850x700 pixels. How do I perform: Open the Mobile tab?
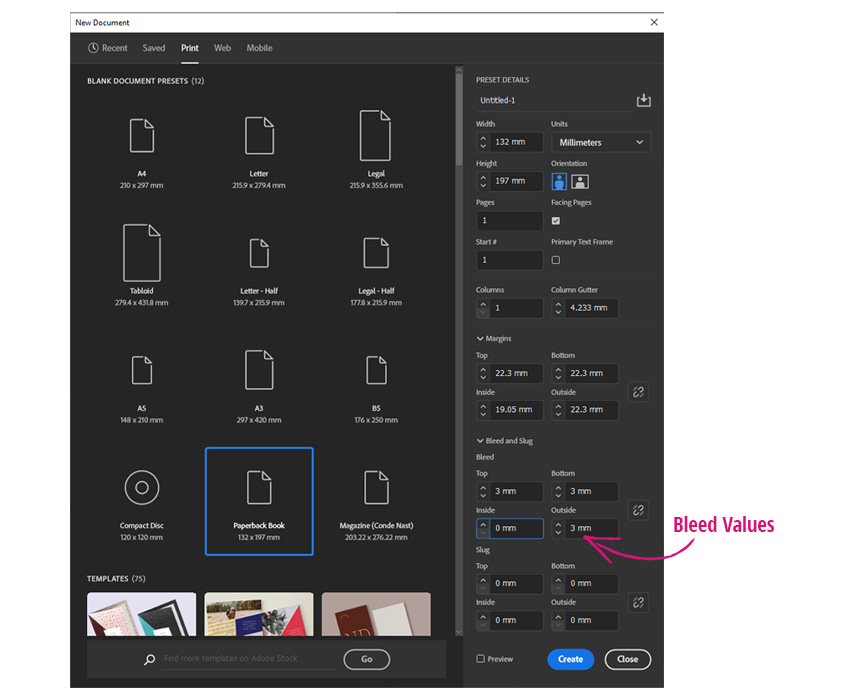pyautogui.click(x=260, y=48)
